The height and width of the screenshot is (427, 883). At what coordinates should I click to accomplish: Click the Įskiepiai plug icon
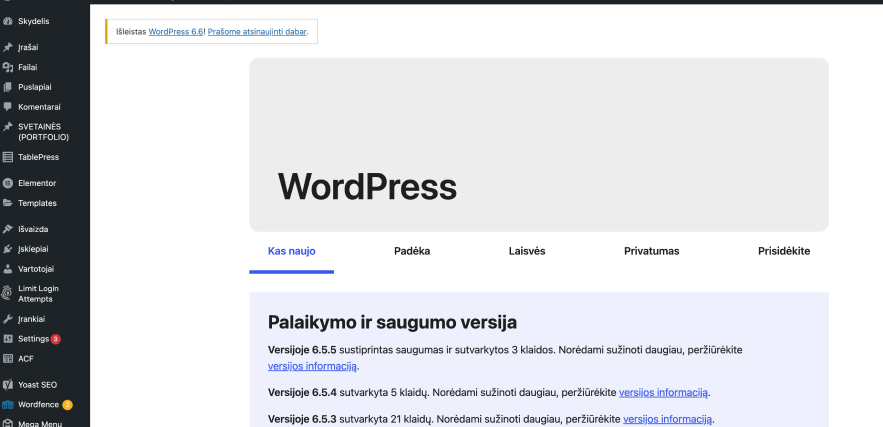(7, 249)
